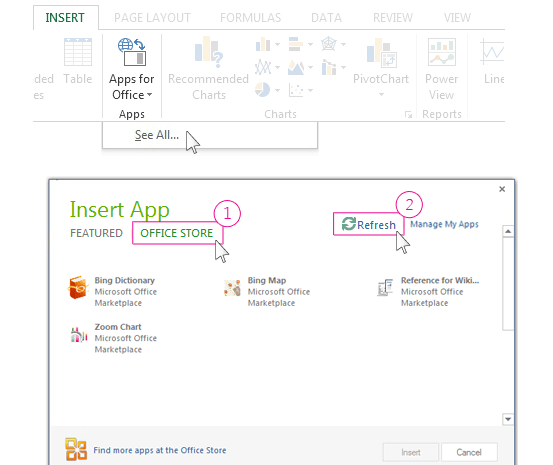Click the PivotChart icon
The width and height of the screenshot is (553, 465).
(381, 53)
